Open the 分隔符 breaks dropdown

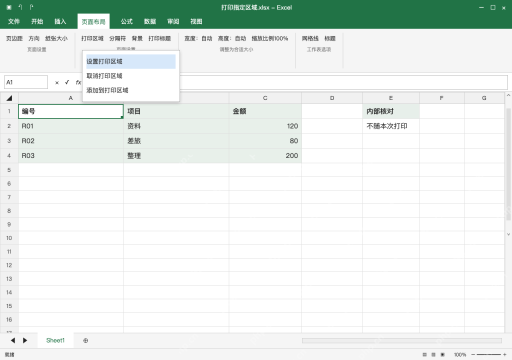point(118,39)
